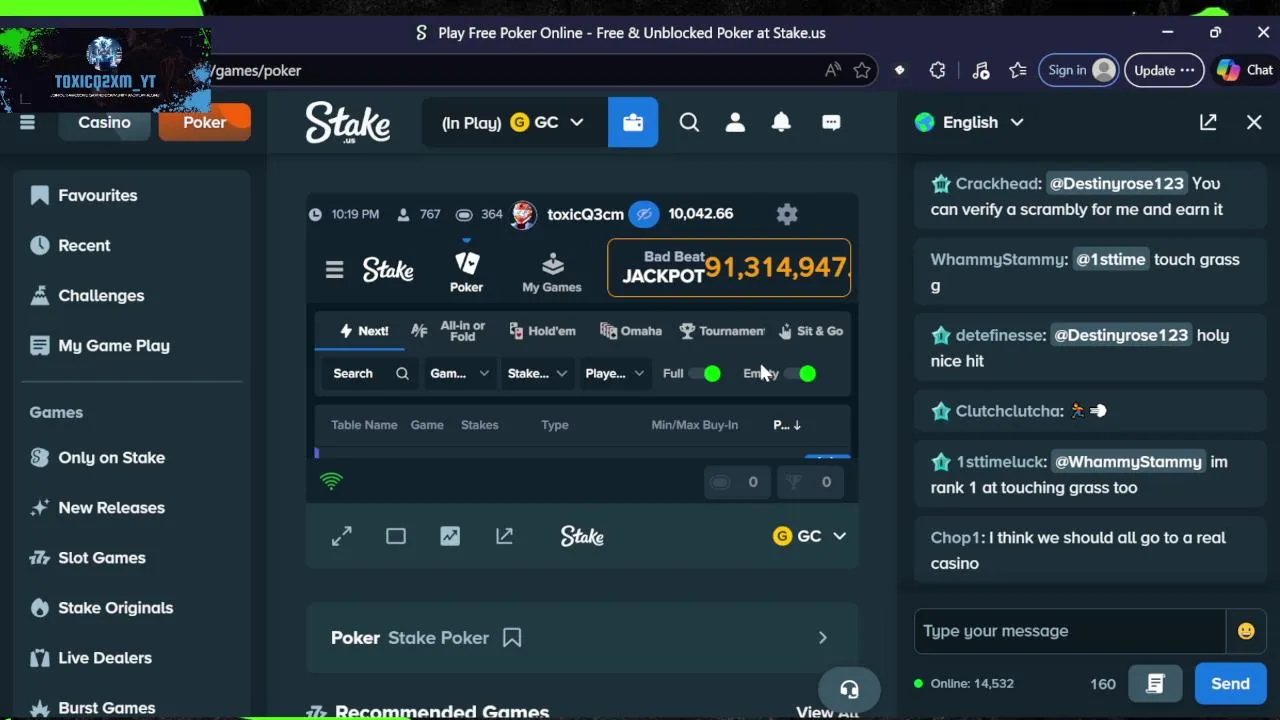Open the user profile icon

[735, 122]
